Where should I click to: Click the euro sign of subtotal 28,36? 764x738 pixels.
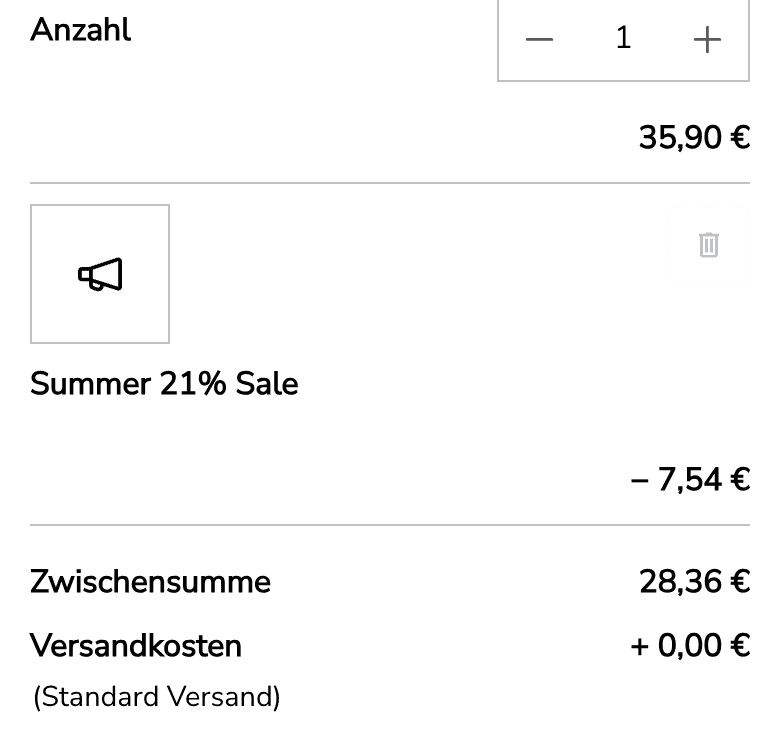(x=740, y=582)
